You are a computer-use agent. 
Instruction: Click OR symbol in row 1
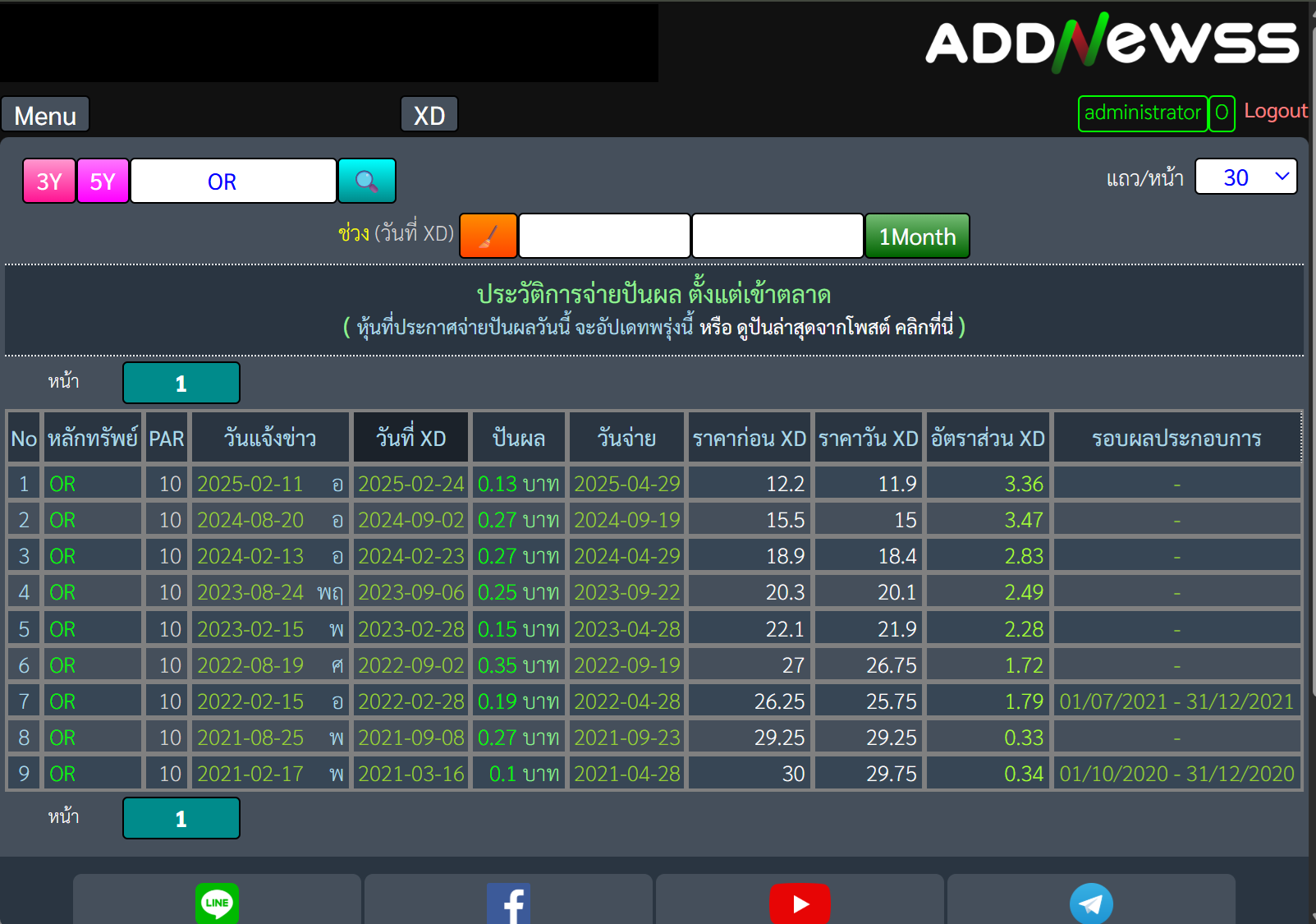pos(62,484)
